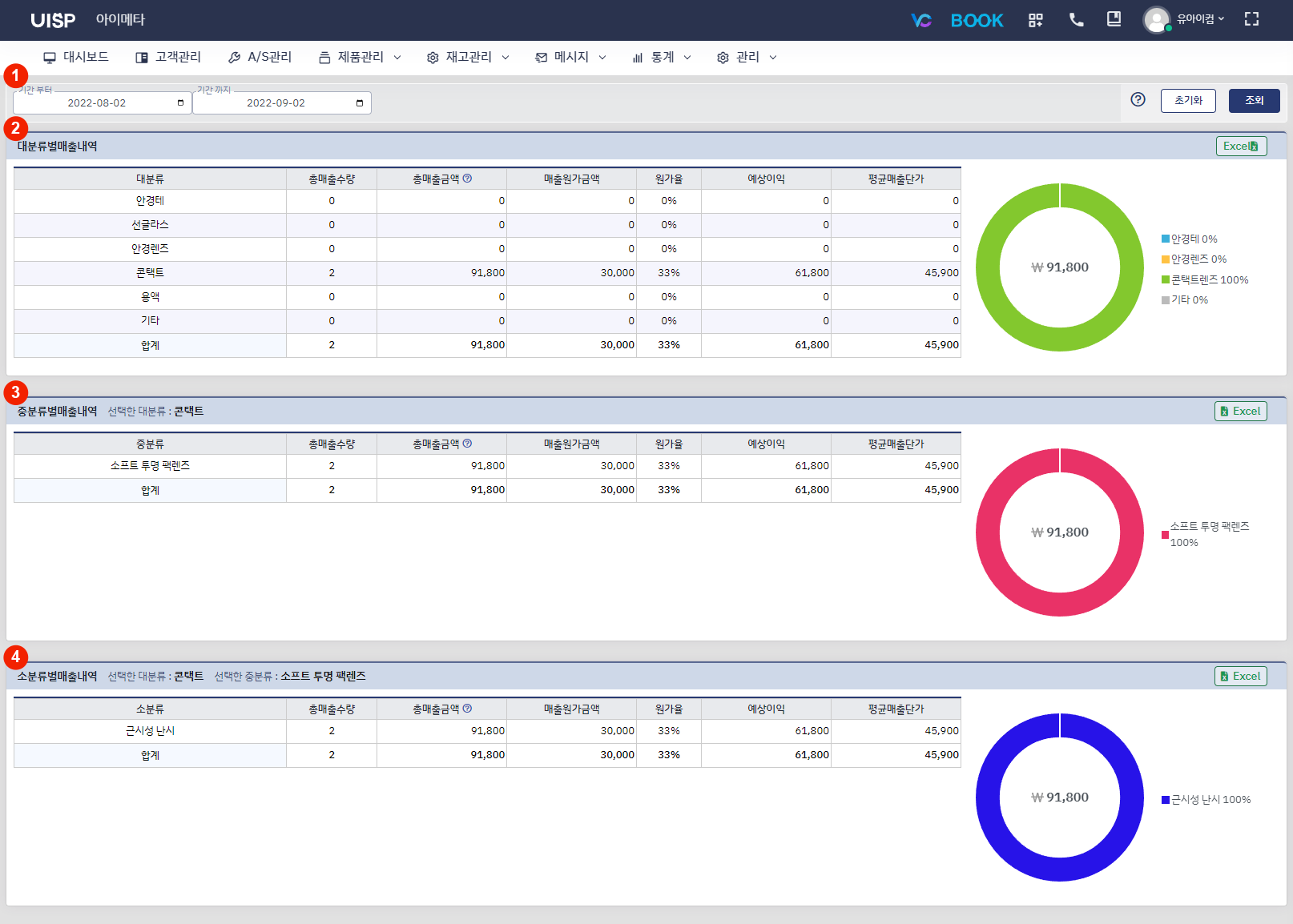This screenshot has height=924, width=1293.
Task: Click the 초기화 reset button
Action: [1188, 101]
